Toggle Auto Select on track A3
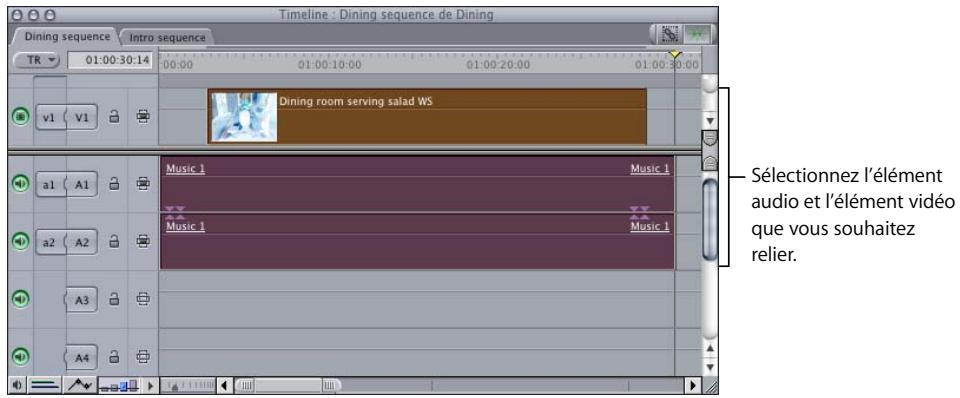960x398 pixels. (143, 299)
